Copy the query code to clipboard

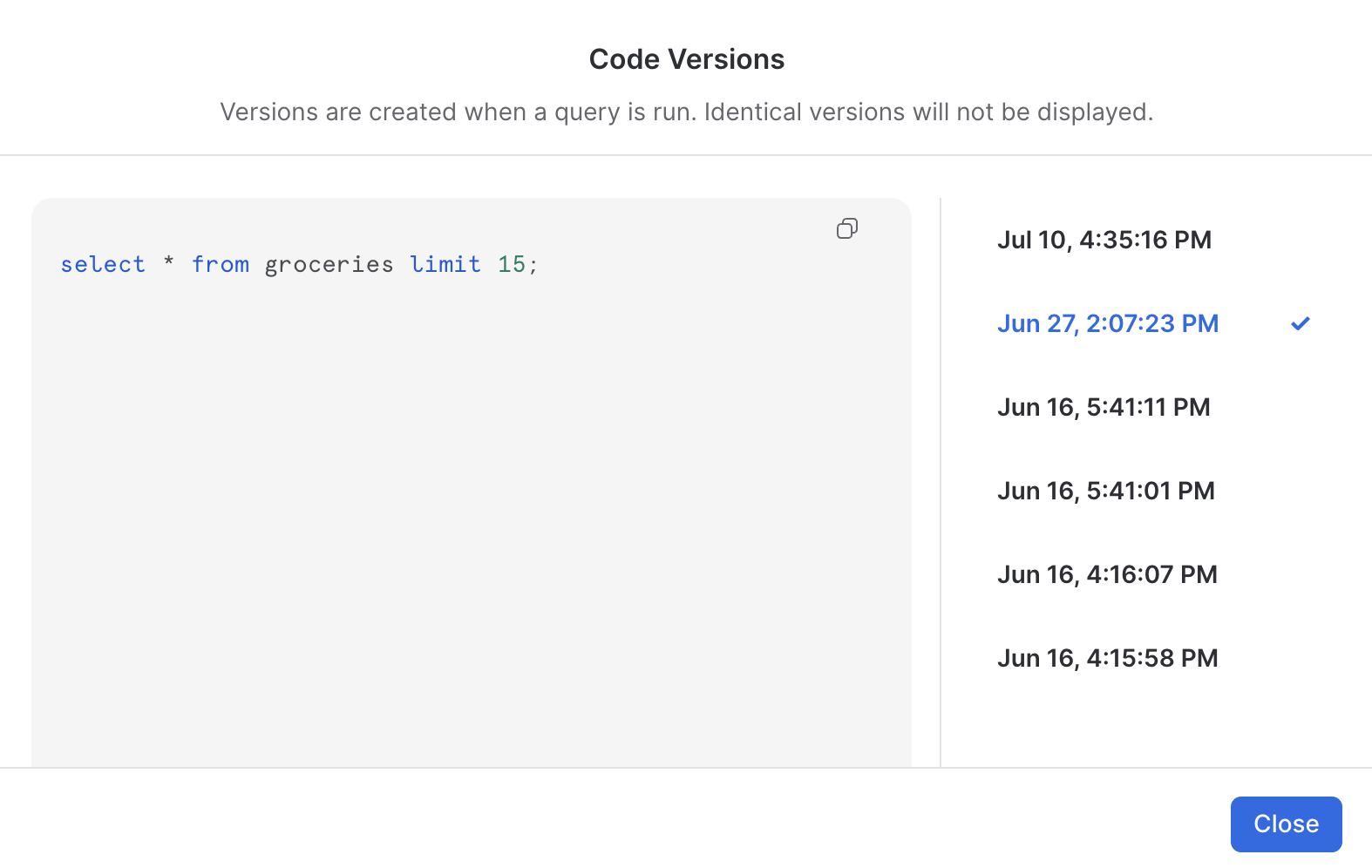click(846, 228)
